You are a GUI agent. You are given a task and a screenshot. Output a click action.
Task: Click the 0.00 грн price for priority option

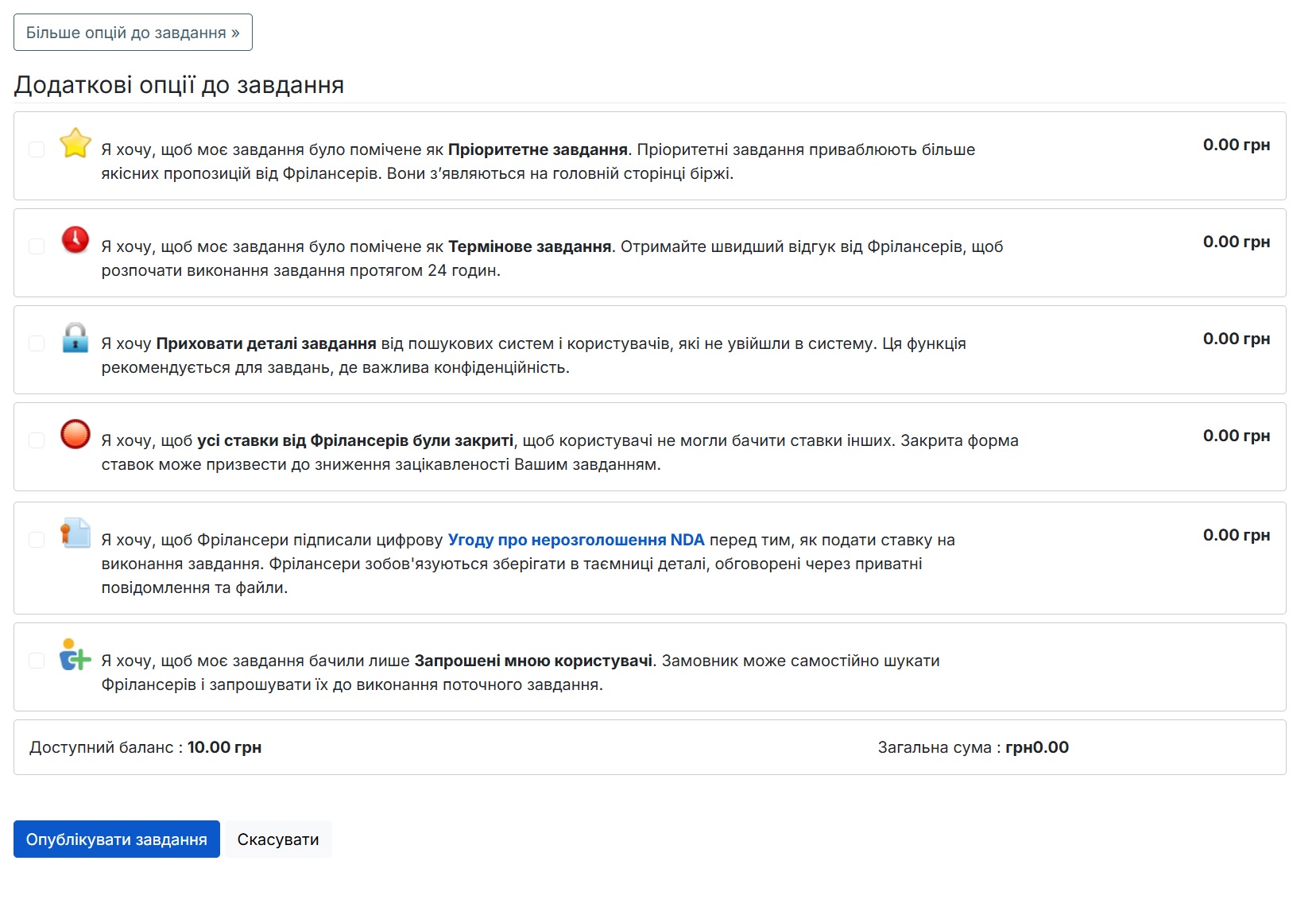1236,145
